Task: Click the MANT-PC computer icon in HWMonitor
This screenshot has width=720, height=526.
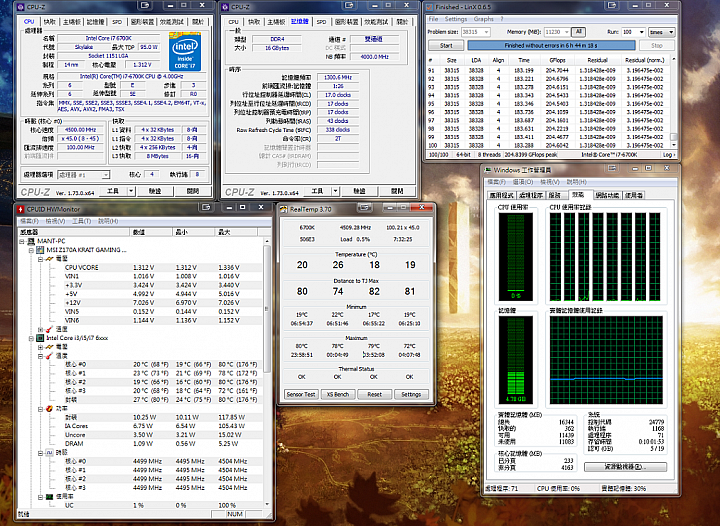Action: tap(31, 241)
